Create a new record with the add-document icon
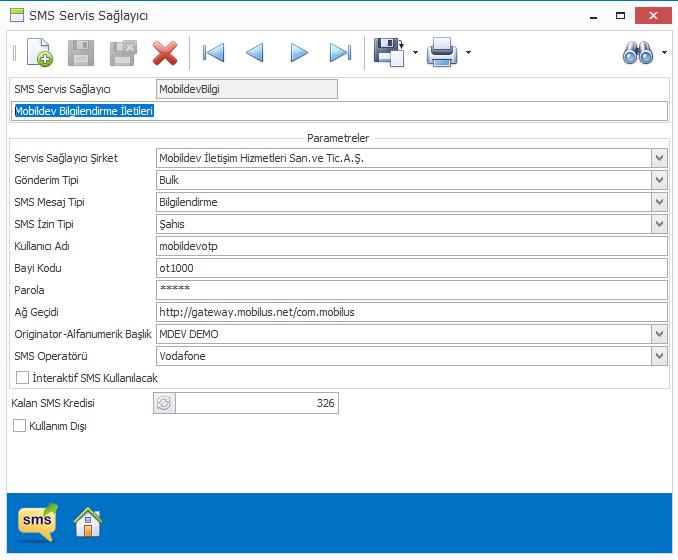The image size is (678, 560). 40,53
